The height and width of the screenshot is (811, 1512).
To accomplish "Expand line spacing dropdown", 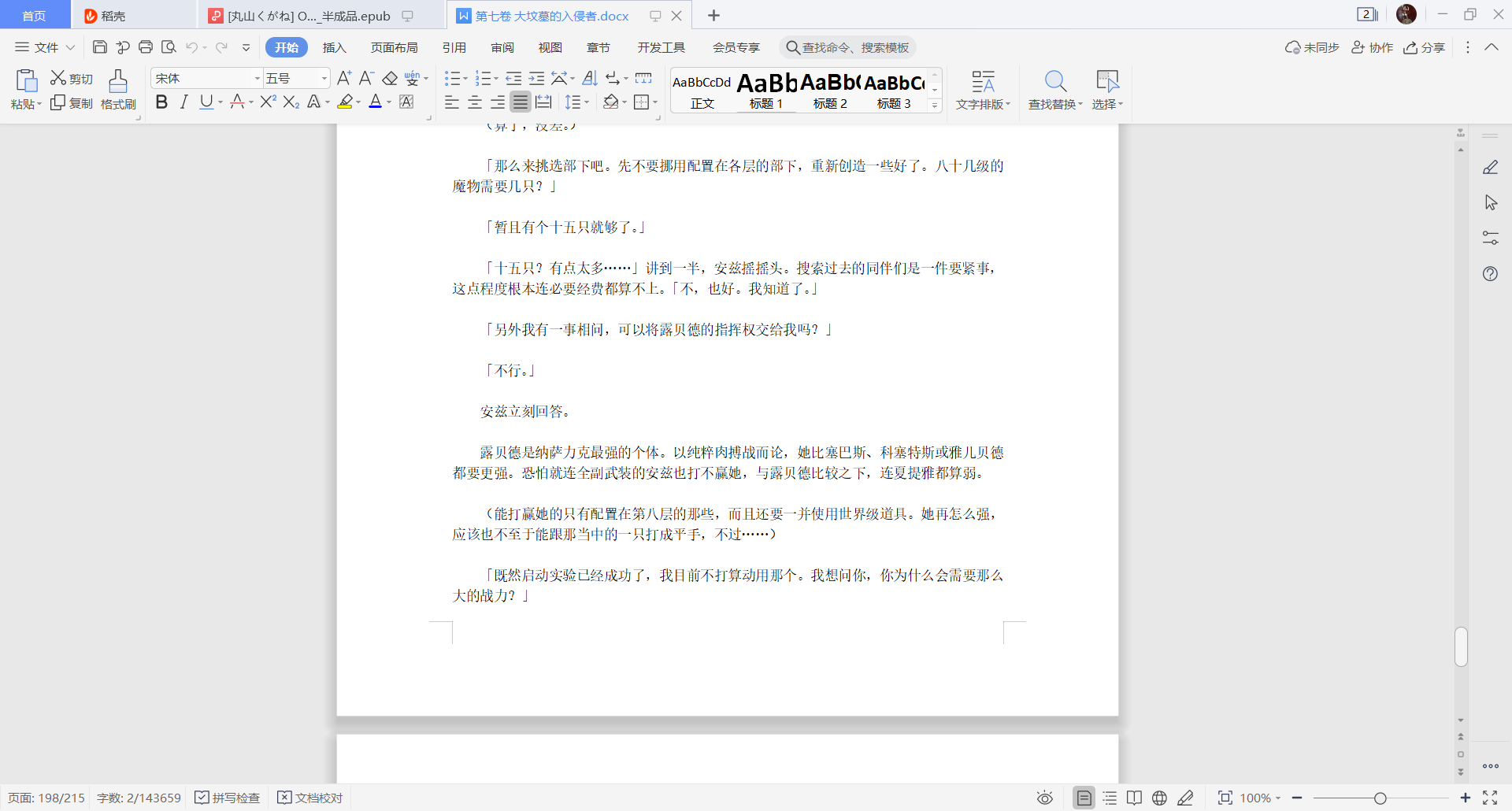I will [587, 102].
